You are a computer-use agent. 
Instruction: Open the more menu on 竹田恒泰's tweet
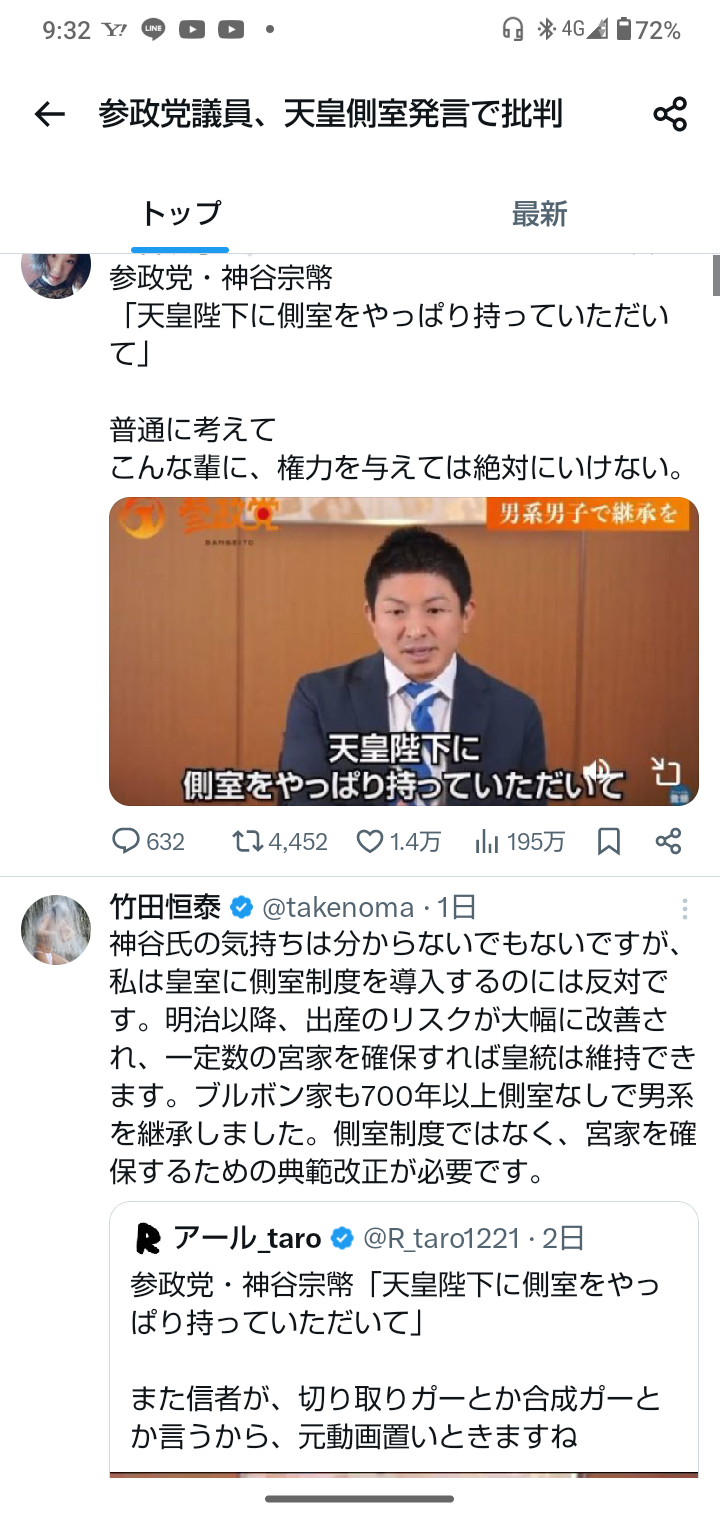tap(685, 908)
